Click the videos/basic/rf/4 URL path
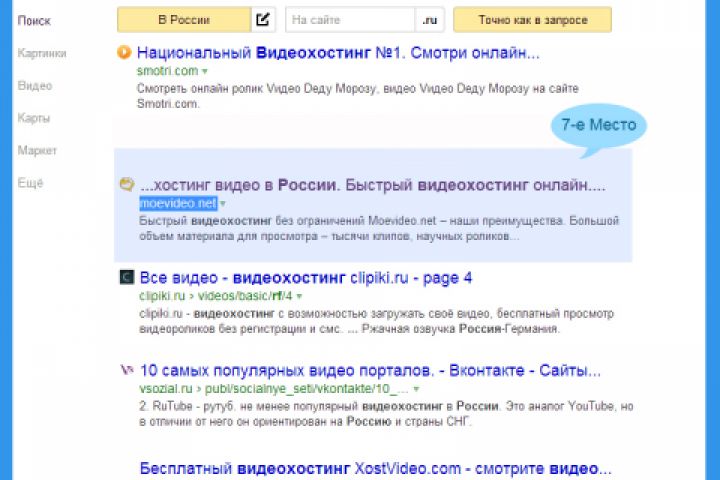 [245, 296]
